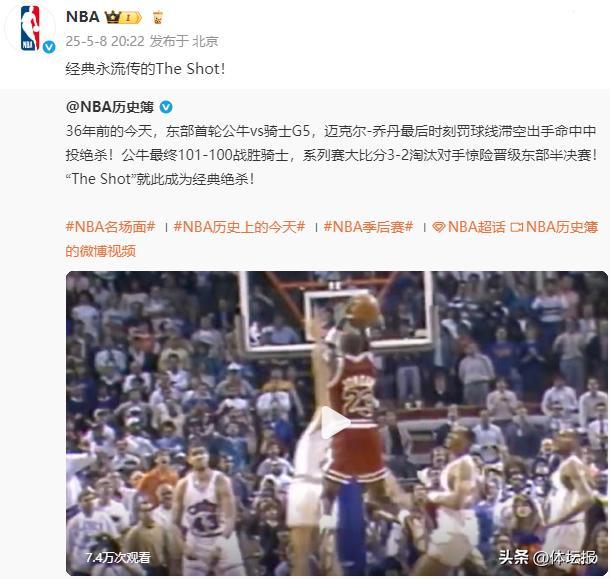Open the #NBA季后赛# hashtag
The width and height of the screenshot is (610, 579).
coord(368,227)
